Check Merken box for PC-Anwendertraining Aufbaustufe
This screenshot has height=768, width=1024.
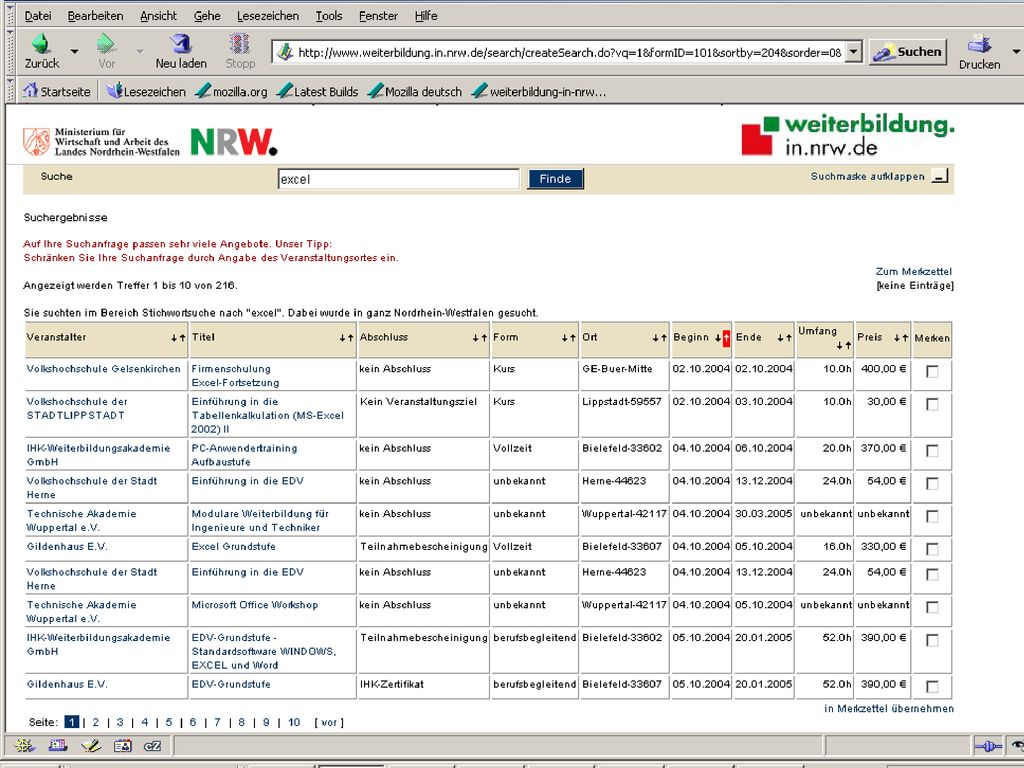pos(933,451)
